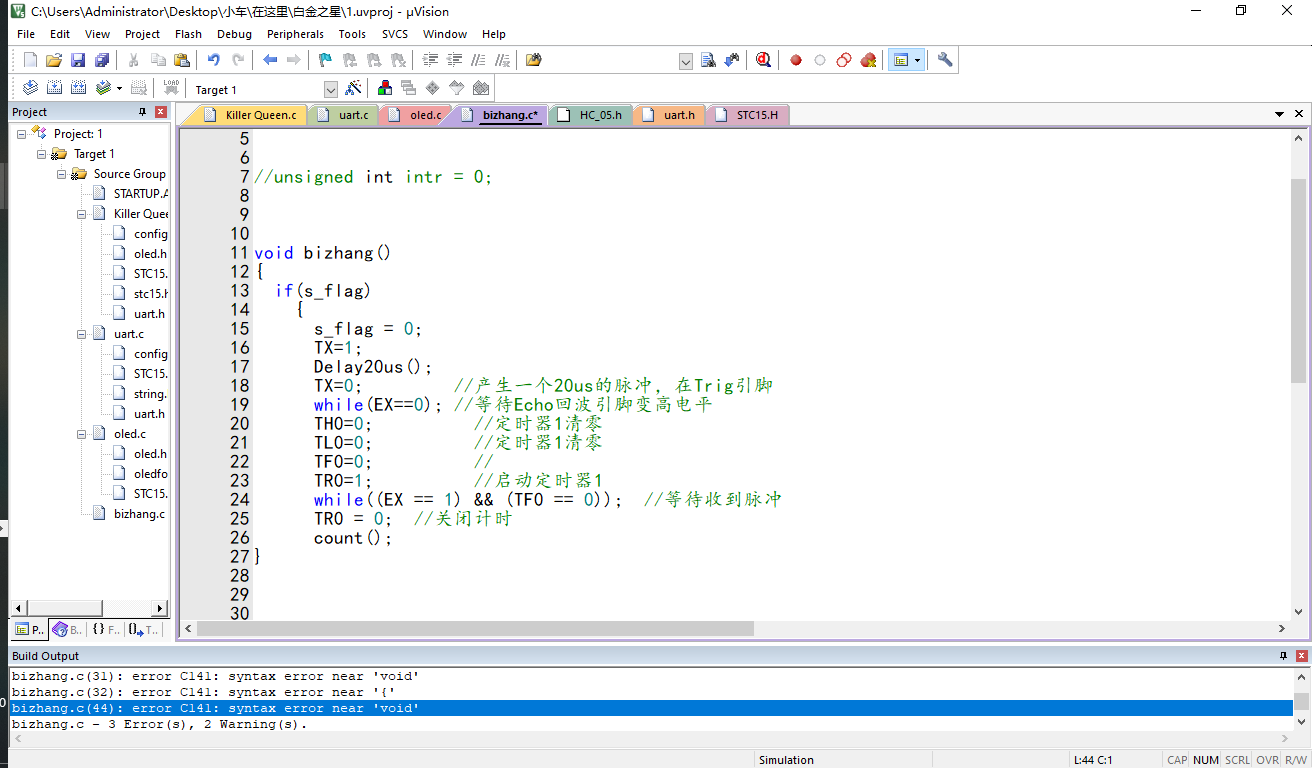
Task: Click the editor horizontal scrollbar
Action: [x=475, y=628]
